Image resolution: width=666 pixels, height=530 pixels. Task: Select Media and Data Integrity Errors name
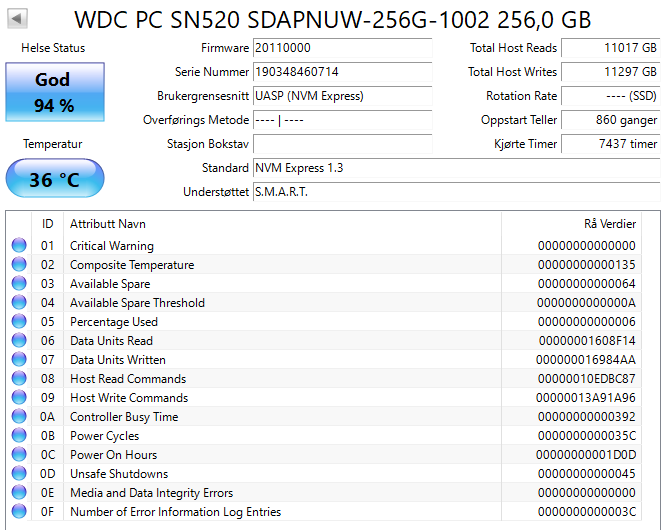coord(152,493)
